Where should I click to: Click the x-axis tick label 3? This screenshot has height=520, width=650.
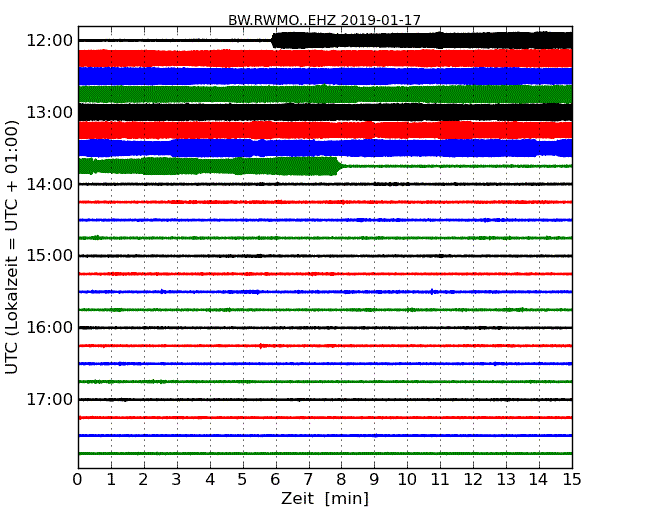coord(177,480)
